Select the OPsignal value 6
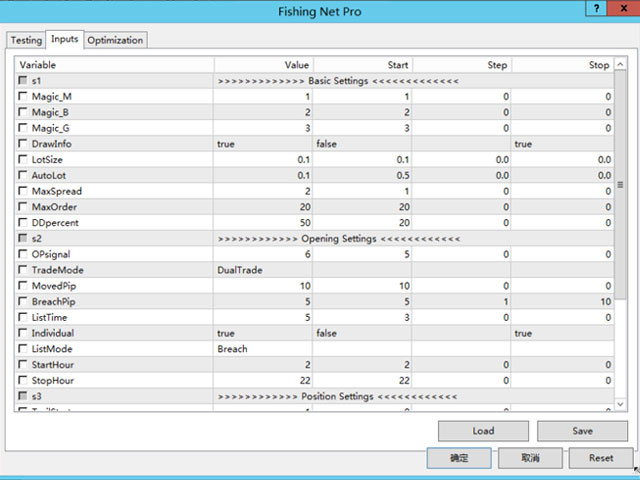Viewport: 640px width, 480px height. click(x=308, y=254)
